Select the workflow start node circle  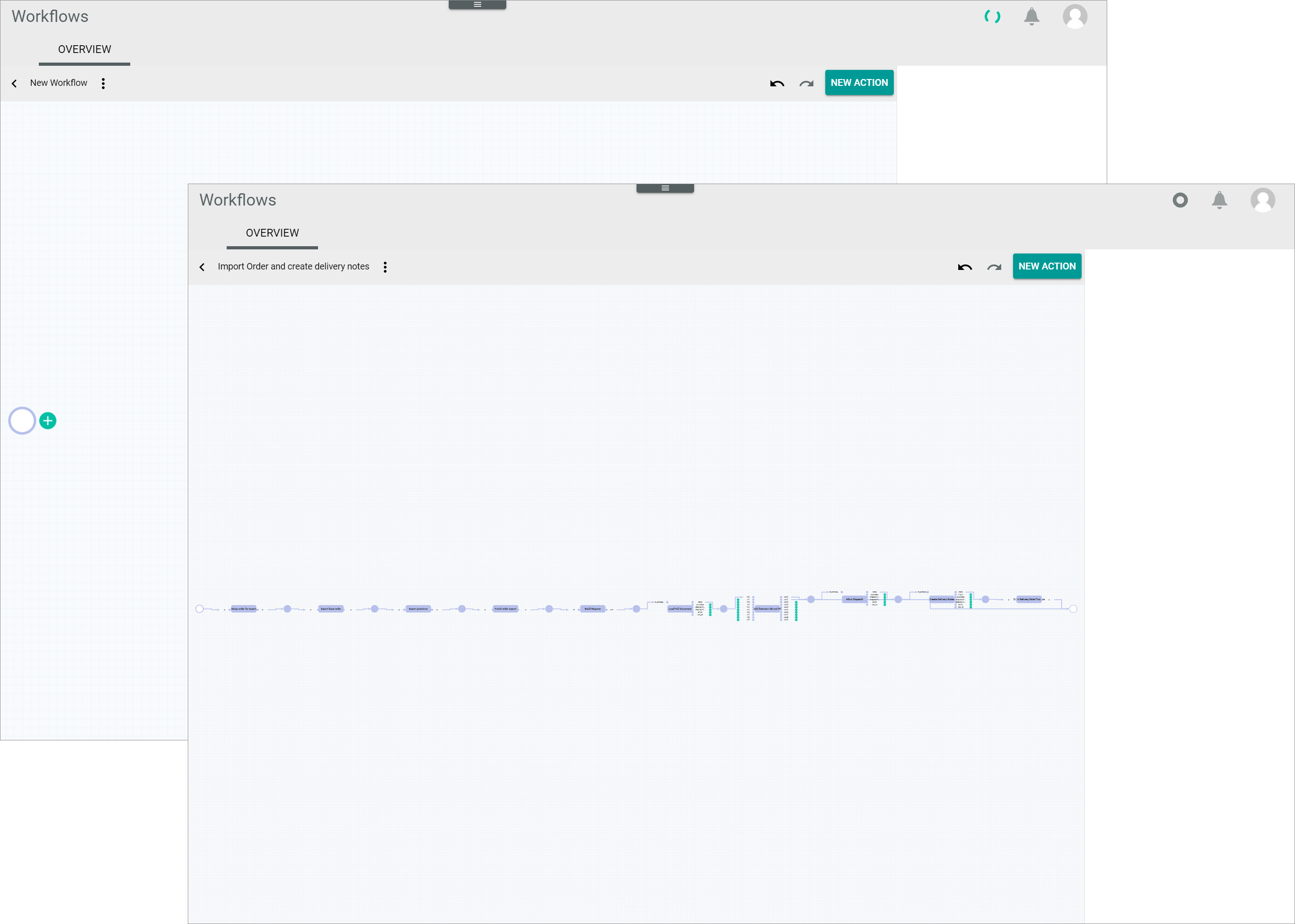[199, 609]
